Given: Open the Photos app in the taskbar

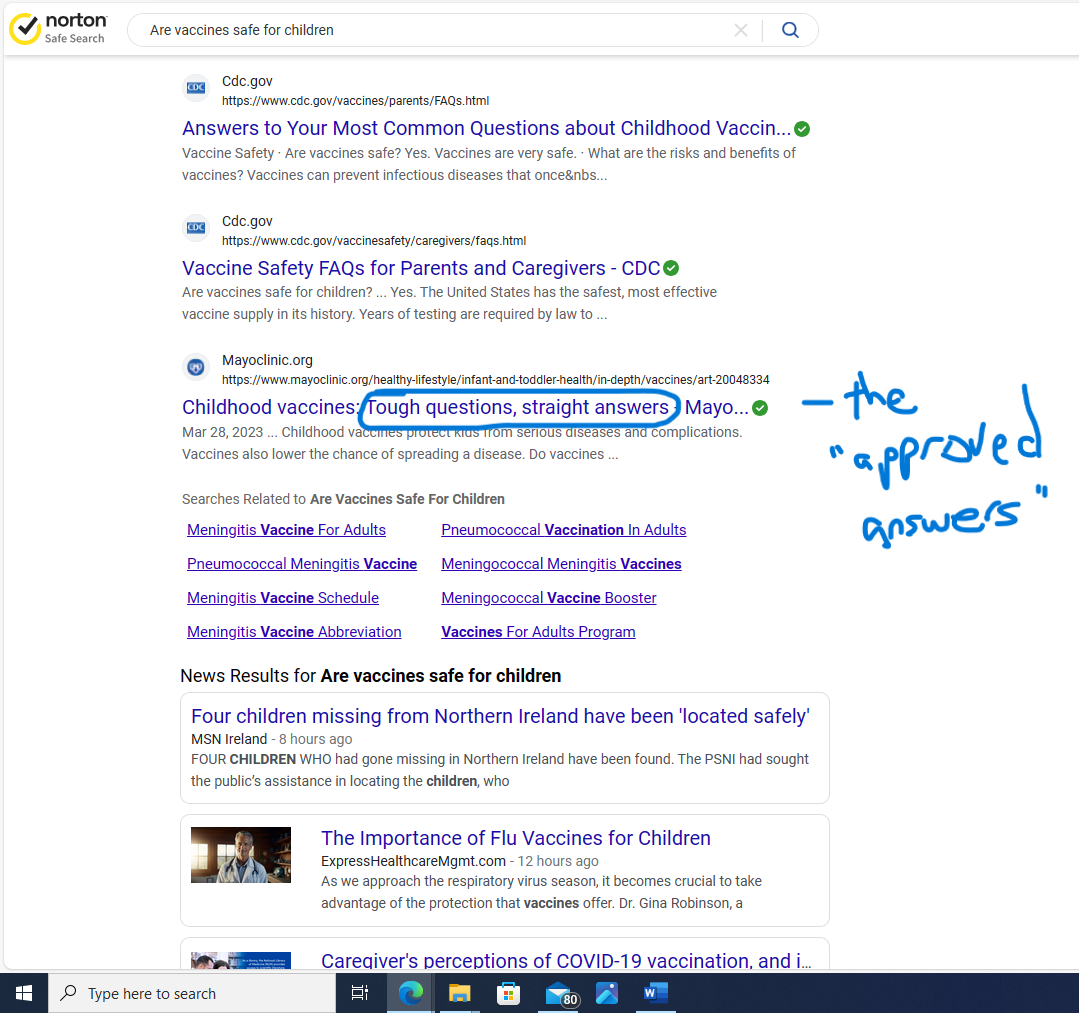Looking at the screenshot, I should pos(607,993).
